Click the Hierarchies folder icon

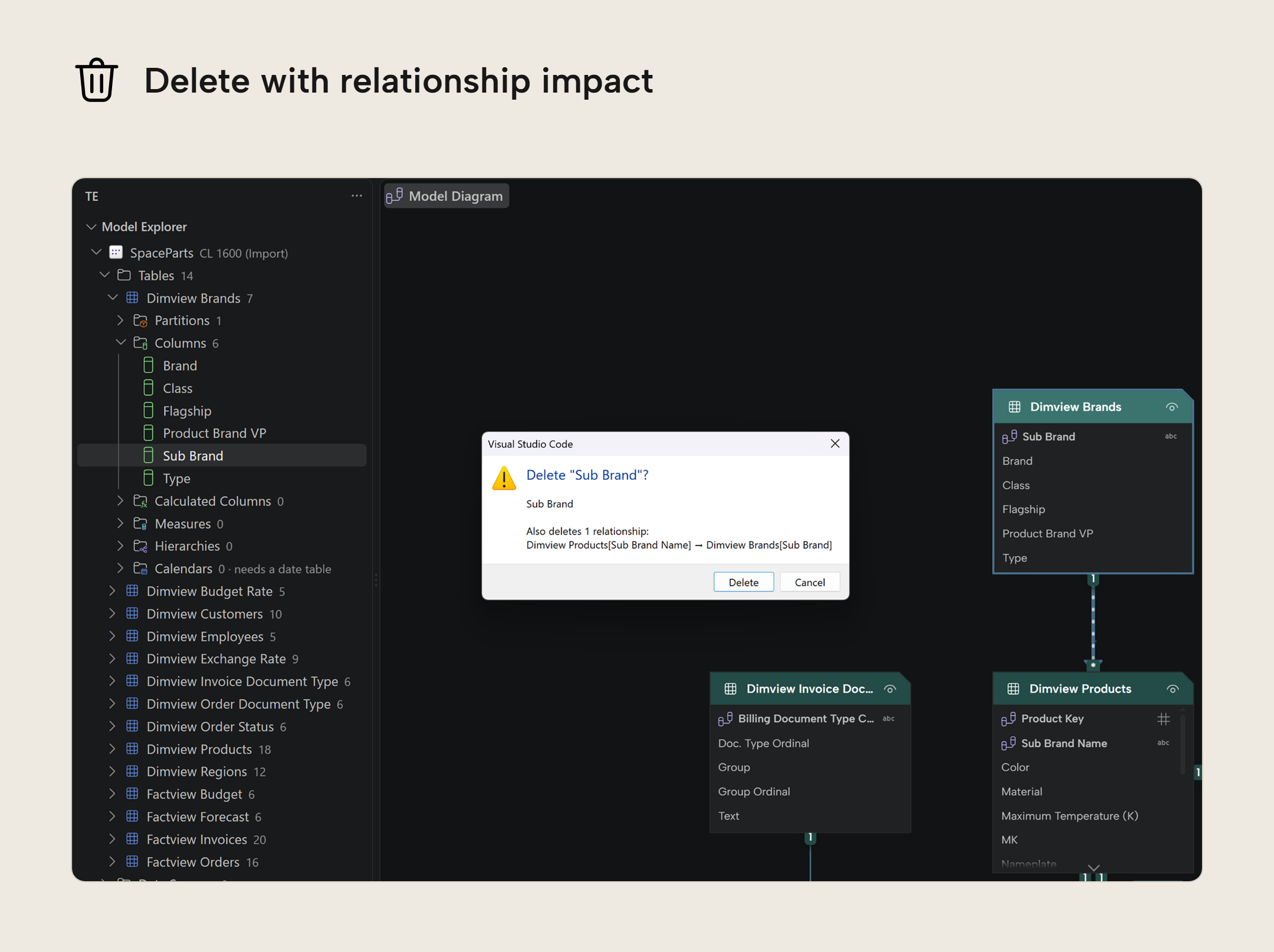click(140, 546)
